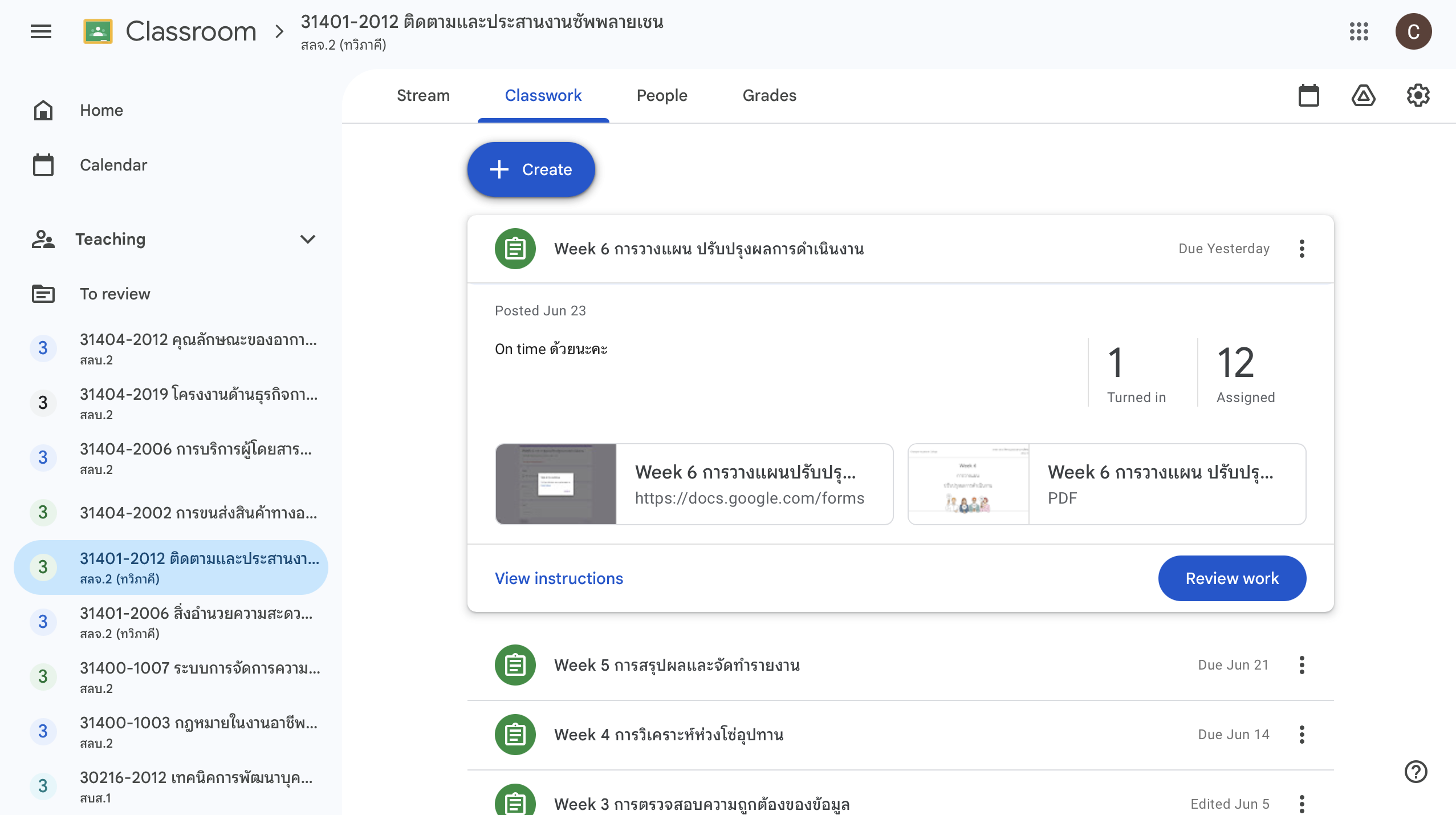Open more options for Week 5 assignment

click(x=1302, y=665)
